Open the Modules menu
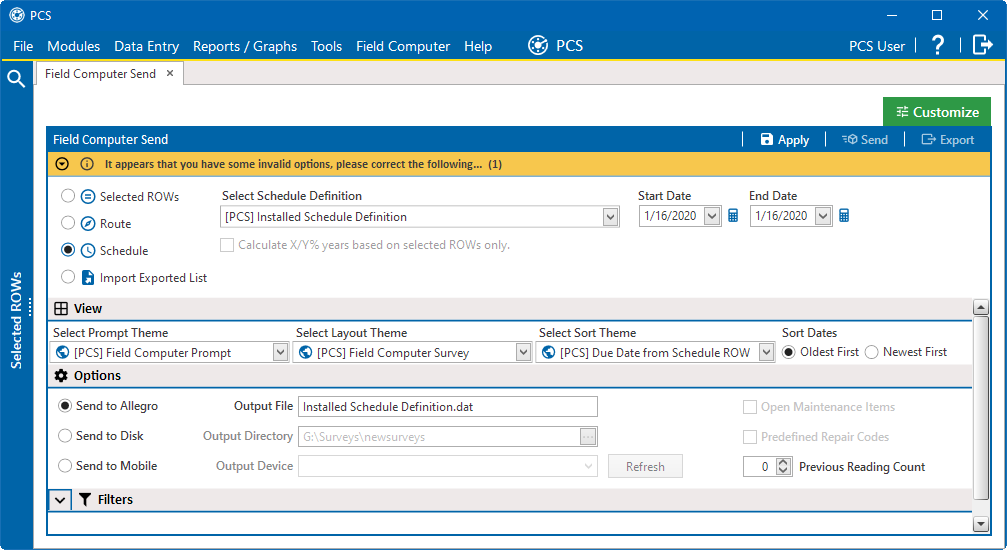The image size is (1007, 550). 74,46
